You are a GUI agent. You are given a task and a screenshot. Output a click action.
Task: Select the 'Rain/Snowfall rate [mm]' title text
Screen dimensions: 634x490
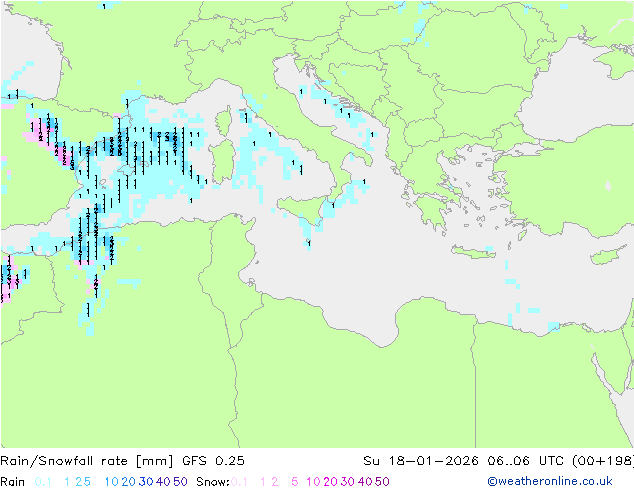point(87,461)
